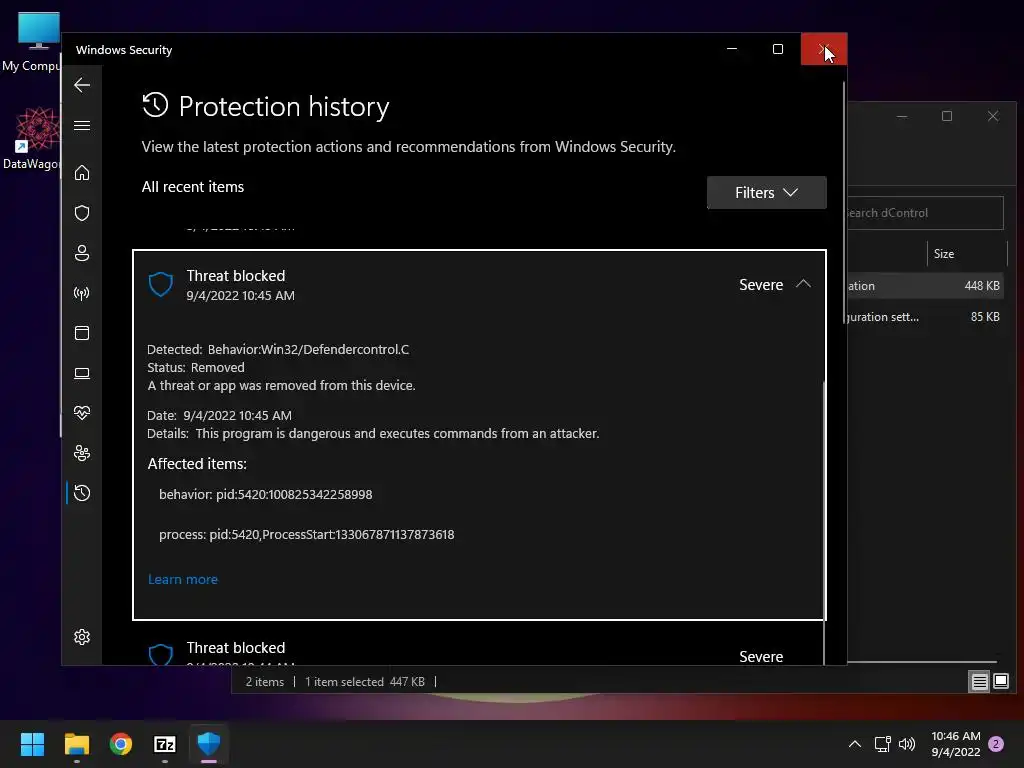Open Device security laptop icon
This screenshot has height=768, width=1024.
pos(82,373)
